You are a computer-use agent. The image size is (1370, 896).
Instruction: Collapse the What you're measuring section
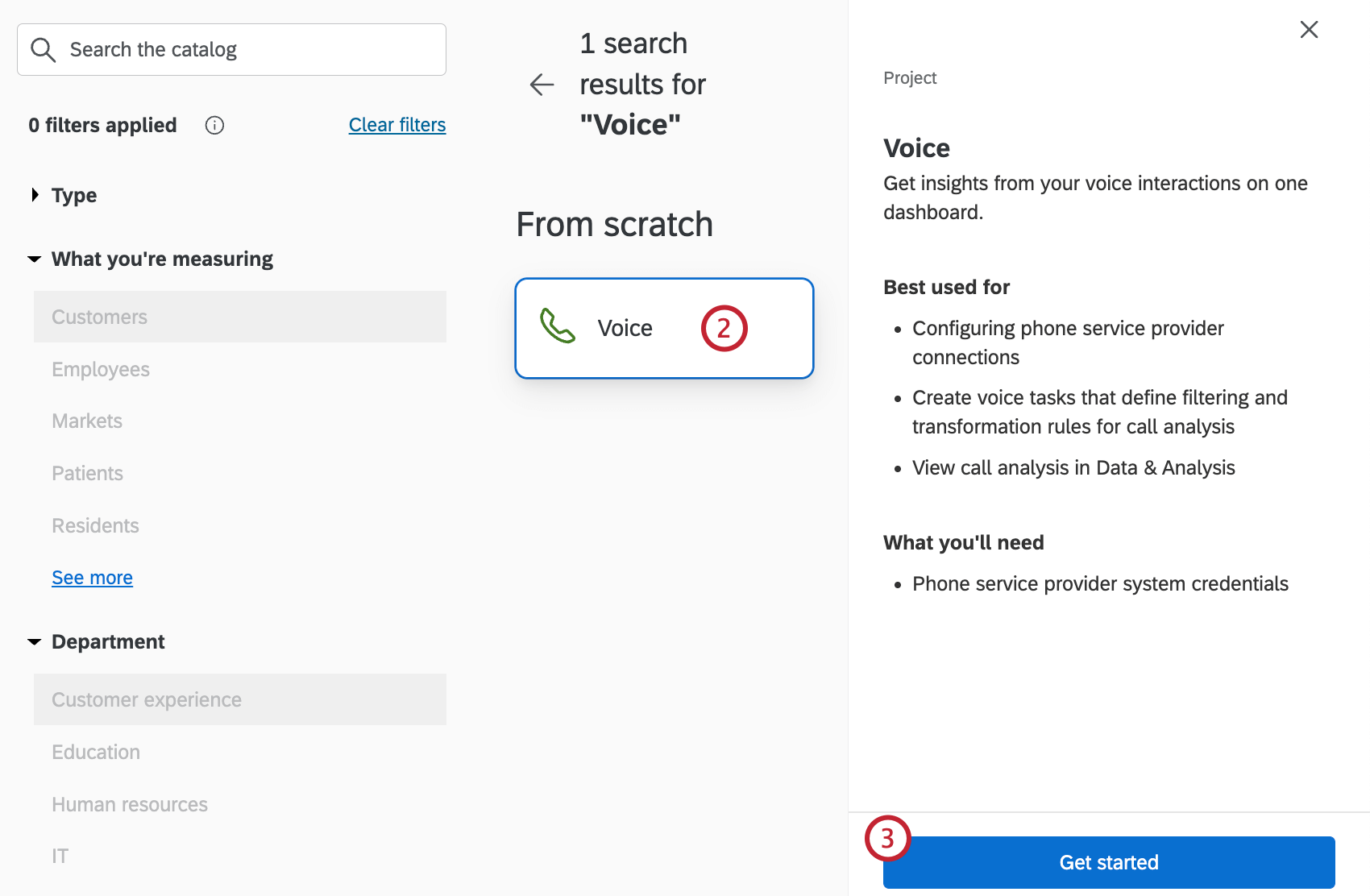pos(35,259)
